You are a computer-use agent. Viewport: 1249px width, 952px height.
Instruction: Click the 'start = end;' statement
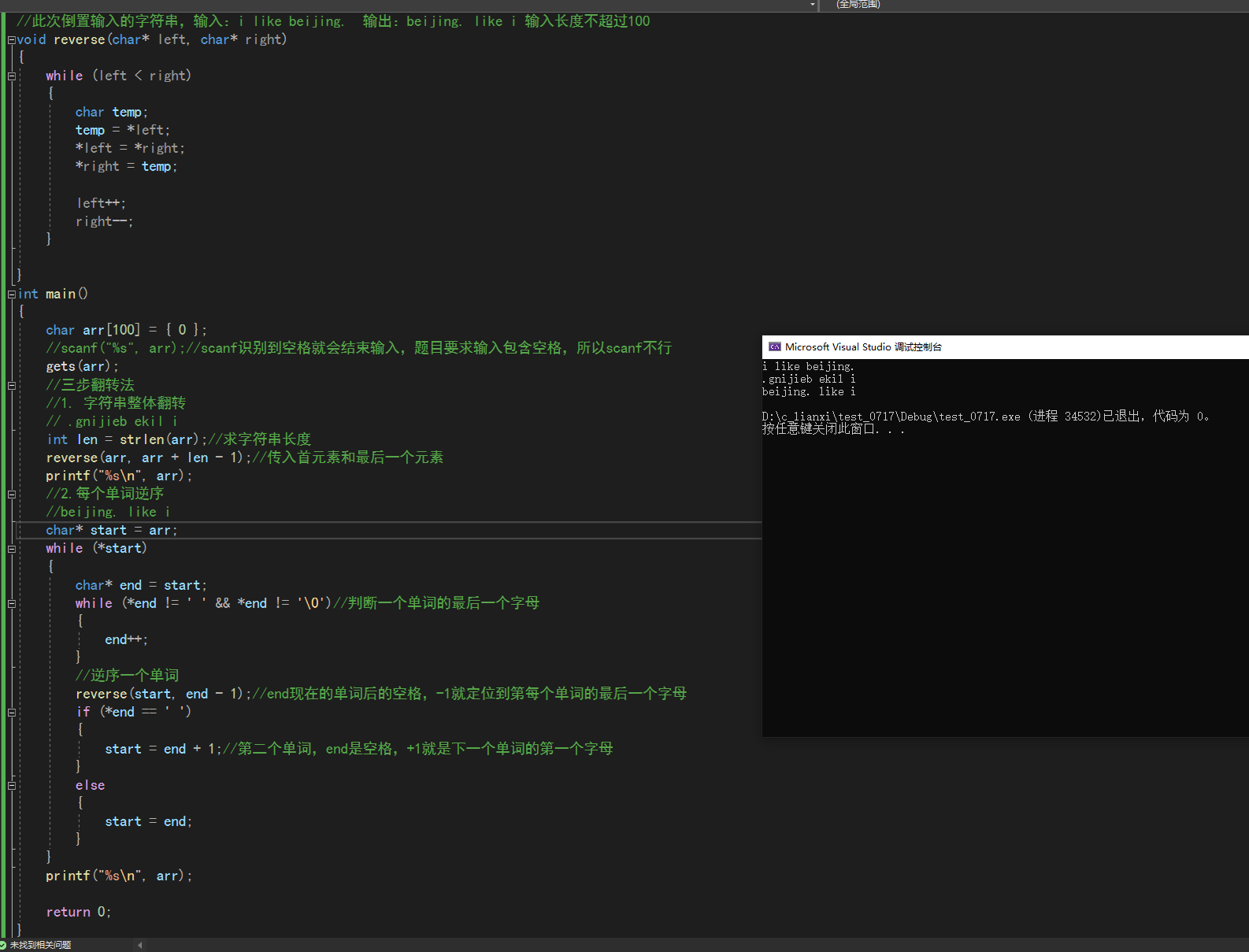point(149,822)
